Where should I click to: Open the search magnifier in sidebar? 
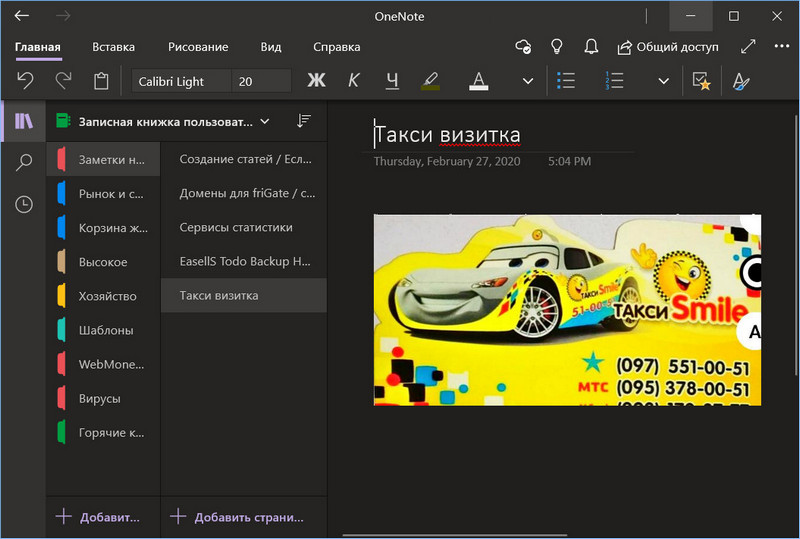[x=24, y=163]
